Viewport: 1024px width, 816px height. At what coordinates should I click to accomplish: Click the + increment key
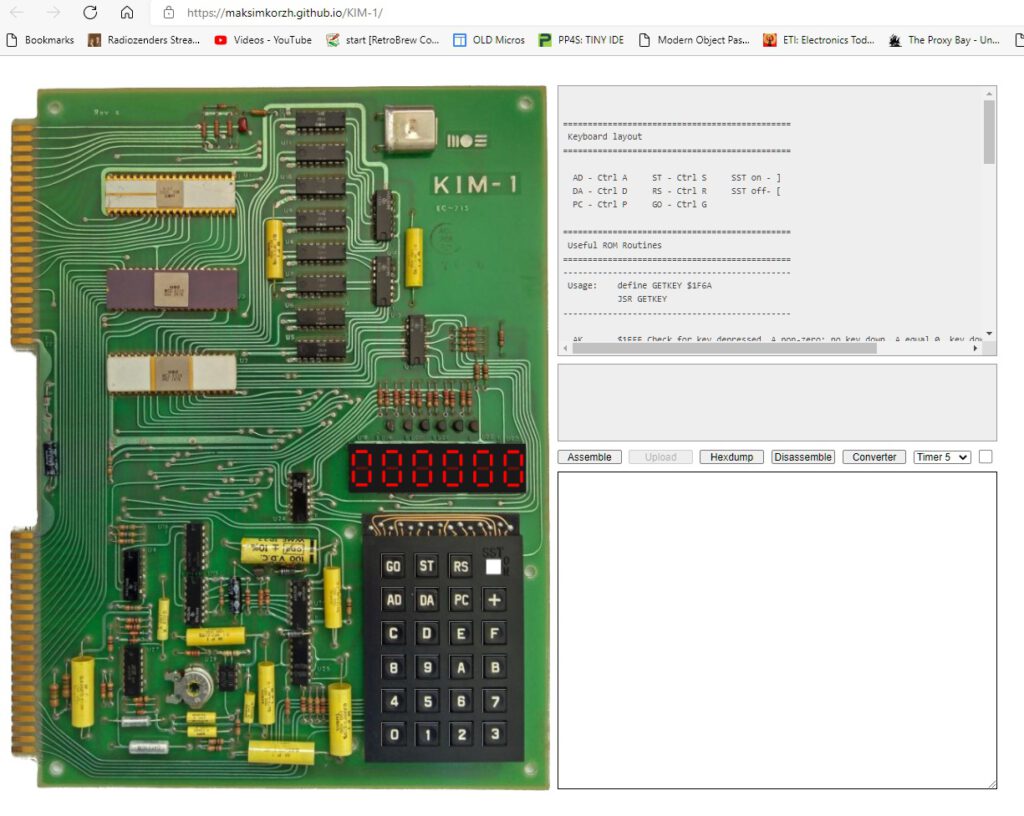pyautogui.click(x=494, y=600)
